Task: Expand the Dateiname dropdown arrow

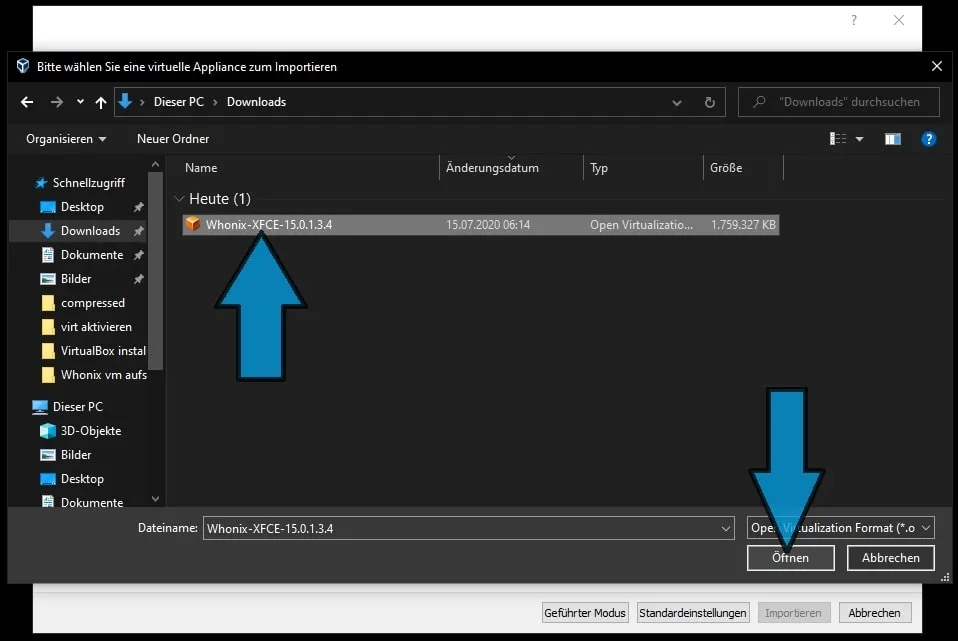Action: click(726, 529)
